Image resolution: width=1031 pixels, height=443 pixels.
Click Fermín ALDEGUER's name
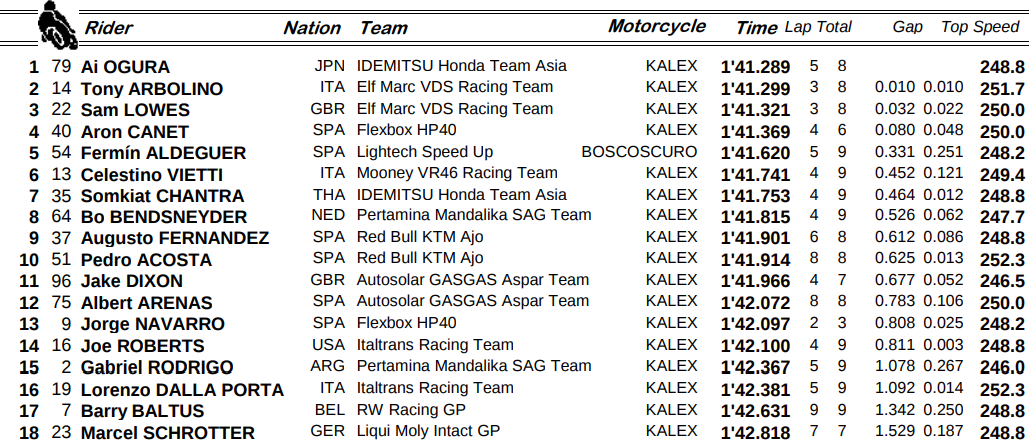tap(163, 153)
